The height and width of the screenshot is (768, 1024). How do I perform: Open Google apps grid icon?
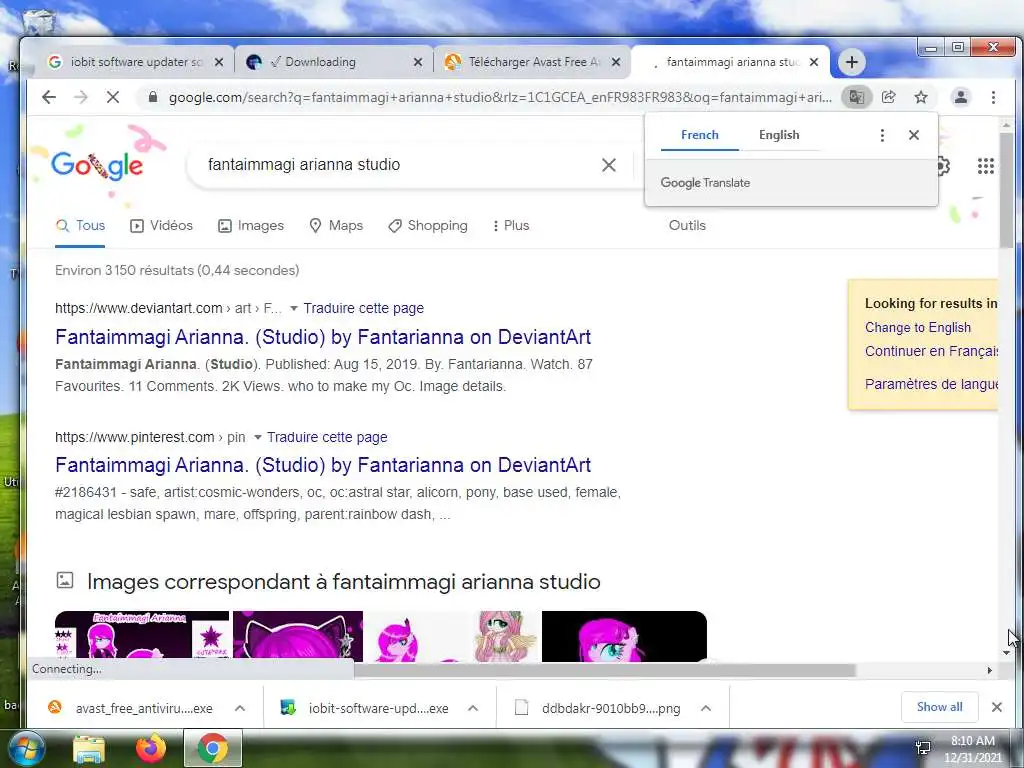pos(985,166)
